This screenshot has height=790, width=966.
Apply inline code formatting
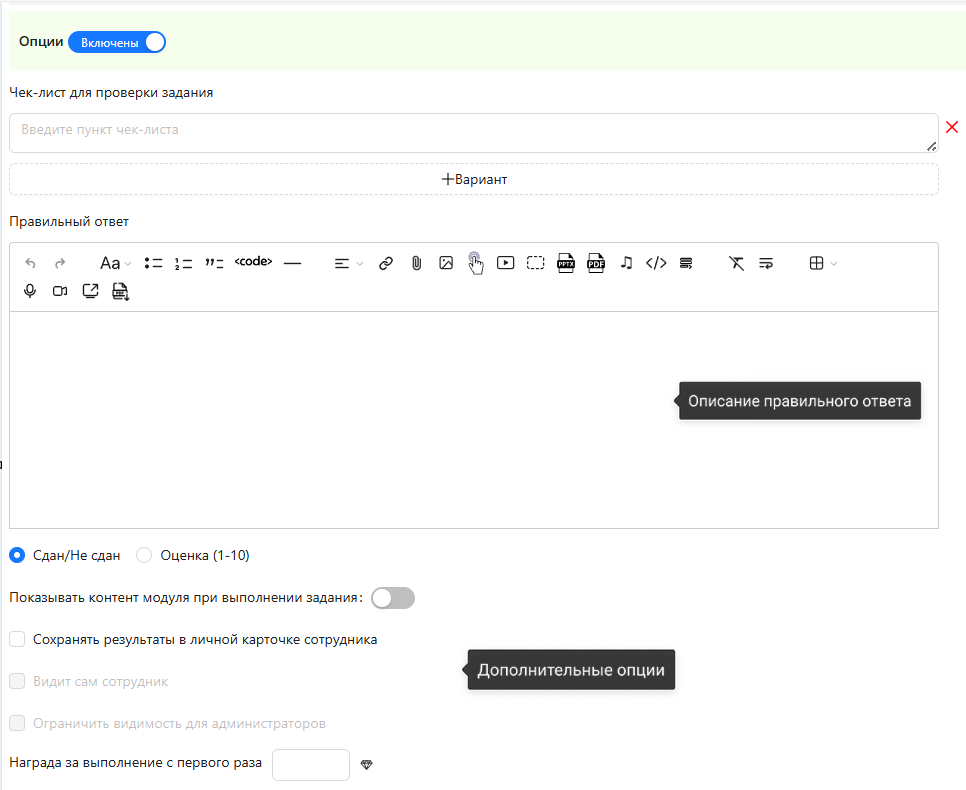click(253, 262)
